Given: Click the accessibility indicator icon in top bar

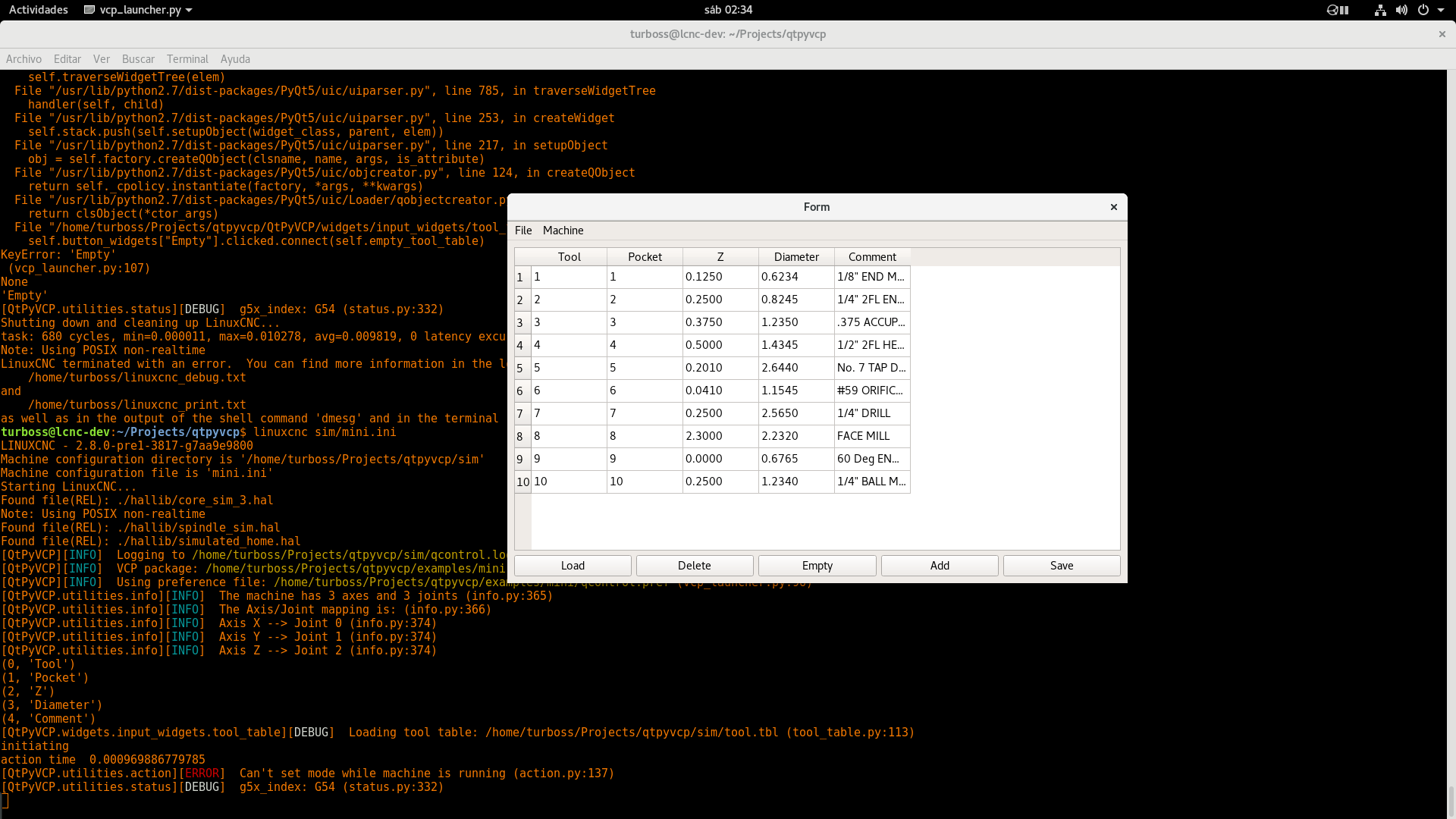Looking at the screenshot, I should pos(1338,10).
